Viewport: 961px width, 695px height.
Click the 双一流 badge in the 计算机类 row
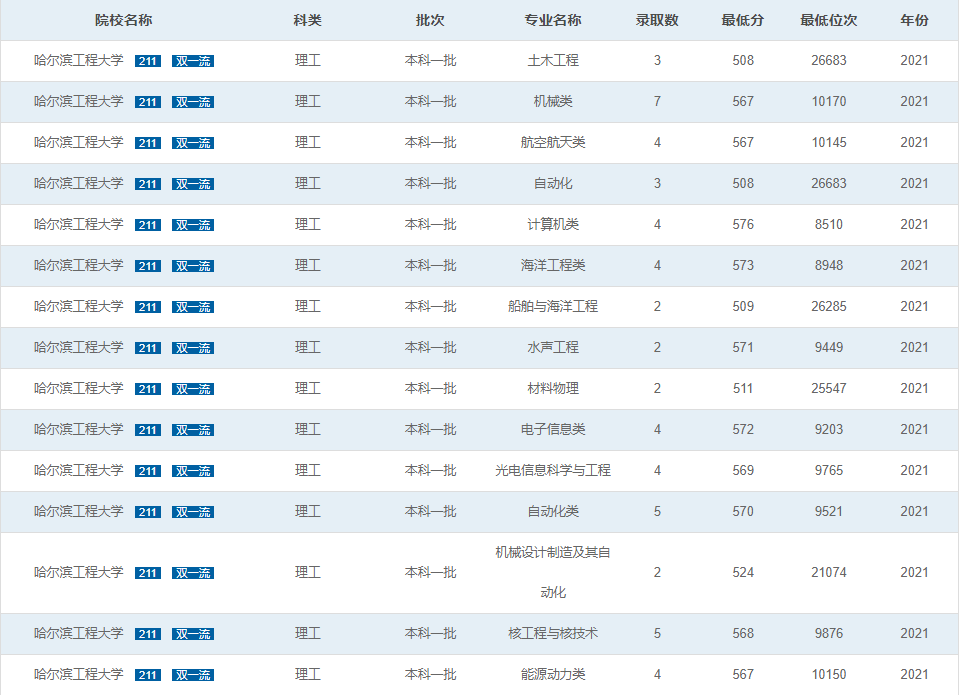[192, 225]
